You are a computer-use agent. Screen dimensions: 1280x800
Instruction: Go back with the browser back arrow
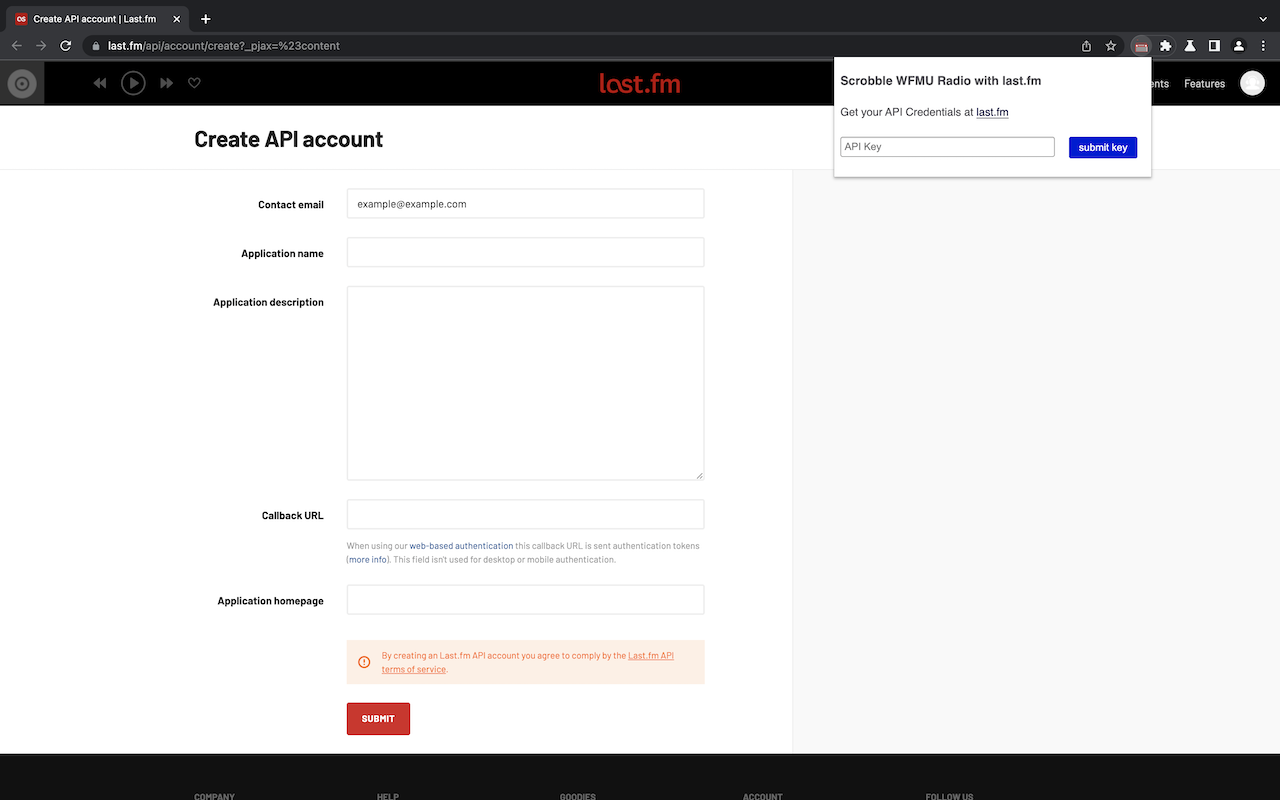point(16,46)
